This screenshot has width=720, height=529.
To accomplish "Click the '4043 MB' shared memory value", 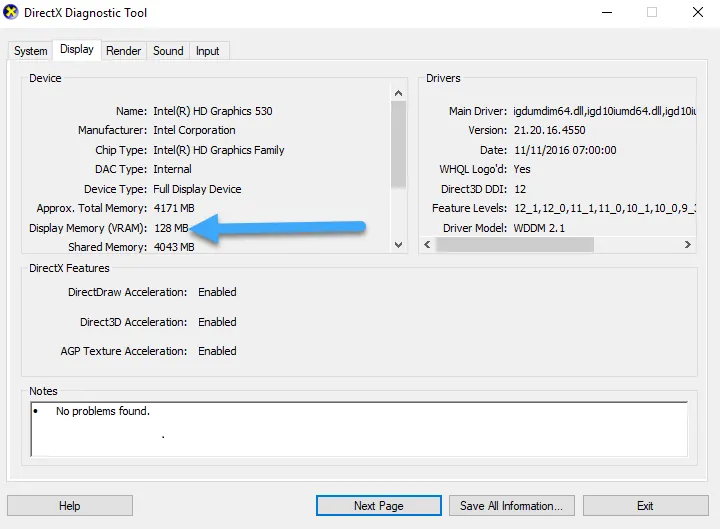I will point(174,247).
